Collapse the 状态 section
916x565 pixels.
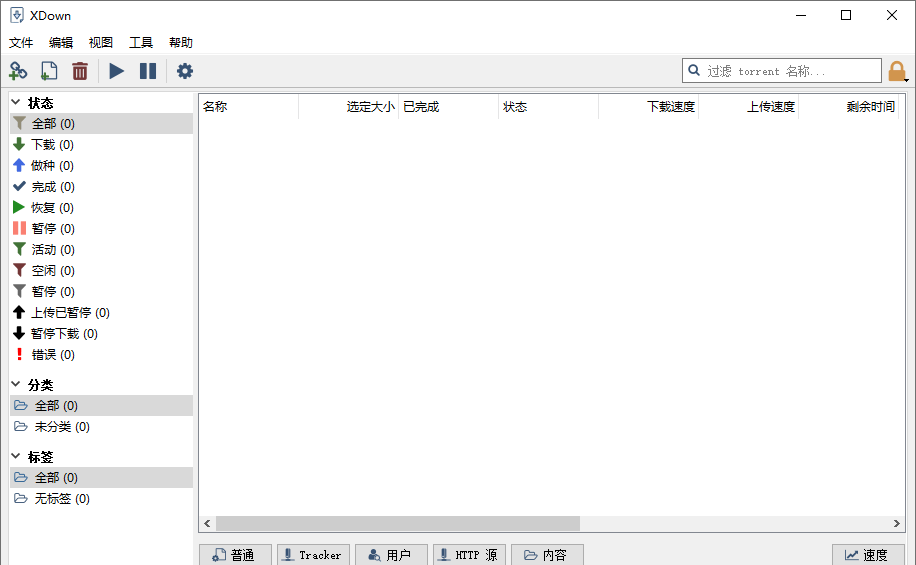(16, 103)
